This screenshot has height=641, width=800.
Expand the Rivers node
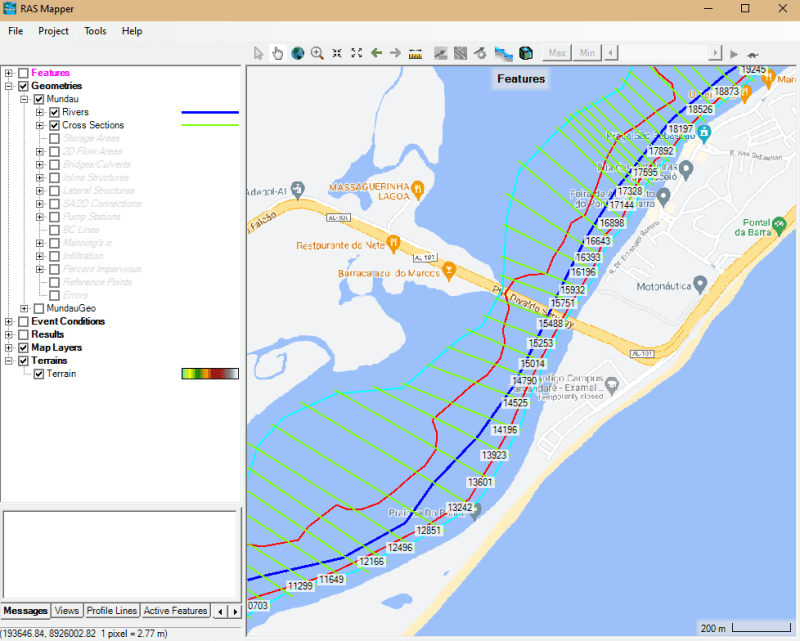click(40, 112)
